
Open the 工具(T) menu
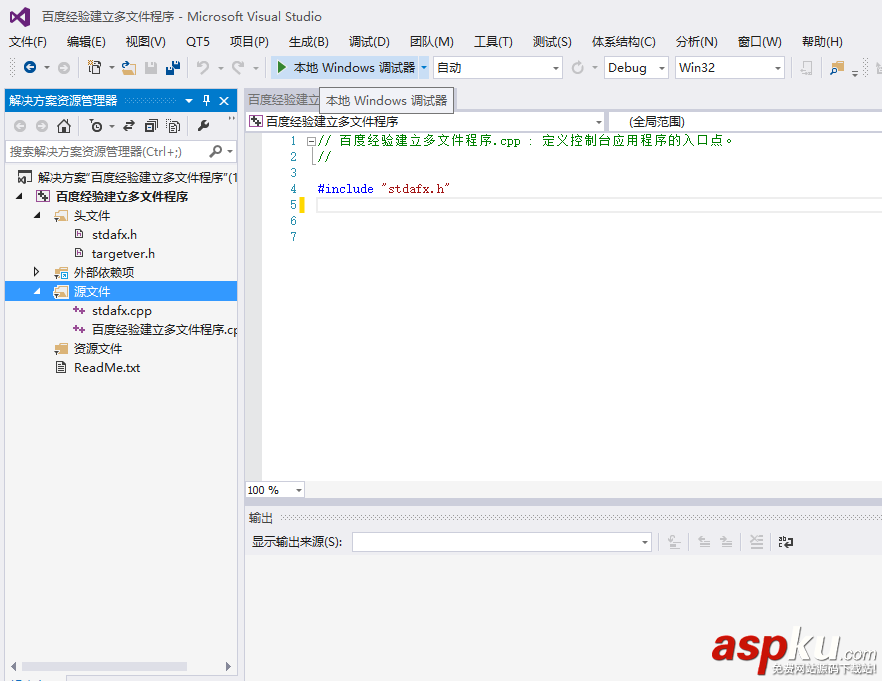pyautogui.click(x=493, y=42)
